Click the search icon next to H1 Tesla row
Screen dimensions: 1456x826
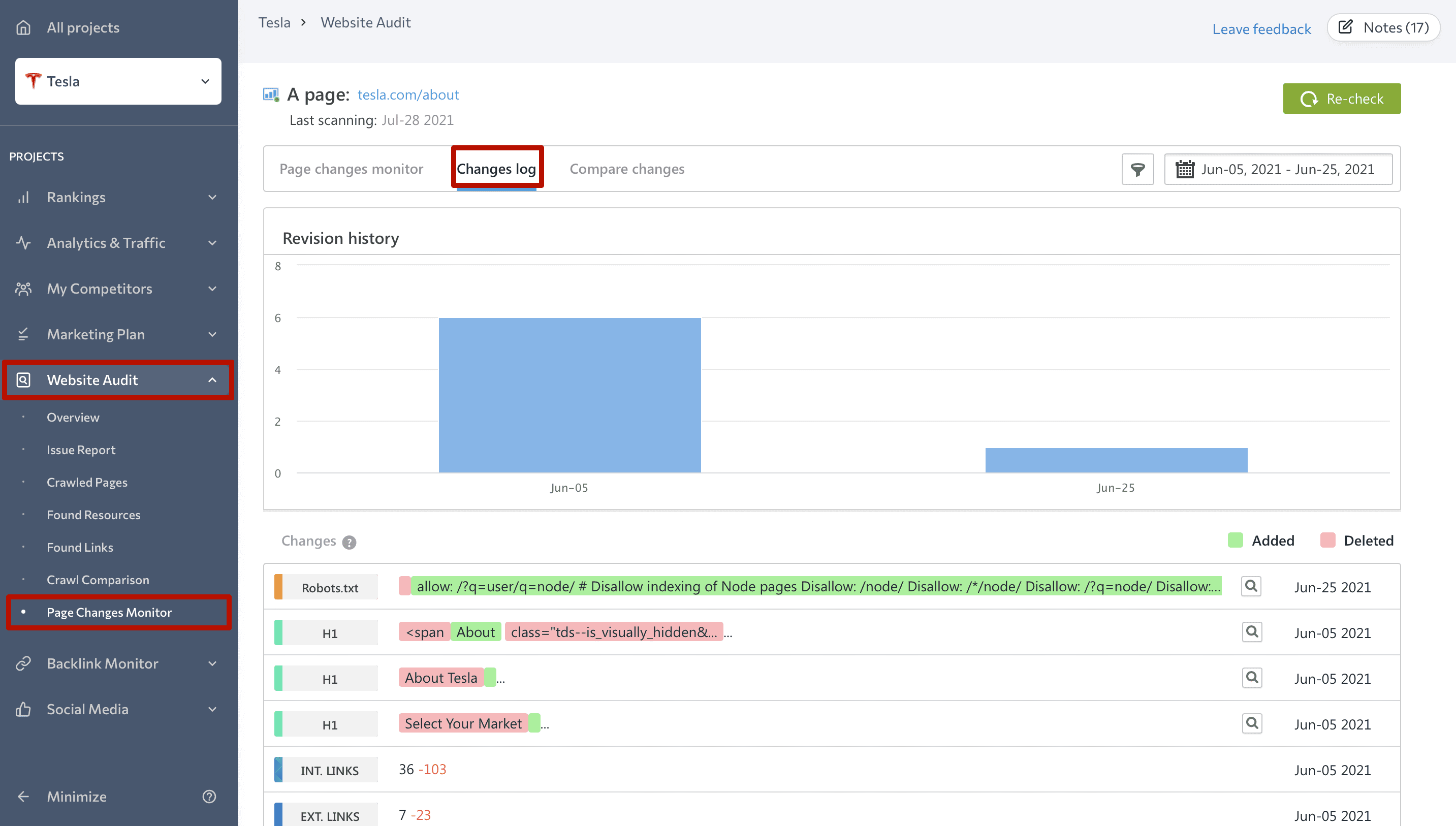tap(1252, 677)
